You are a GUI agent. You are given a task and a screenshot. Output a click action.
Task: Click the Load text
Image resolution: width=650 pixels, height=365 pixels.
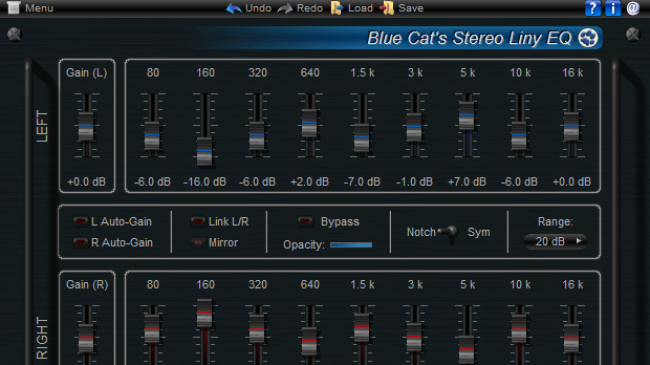click(x=360, y=8)
